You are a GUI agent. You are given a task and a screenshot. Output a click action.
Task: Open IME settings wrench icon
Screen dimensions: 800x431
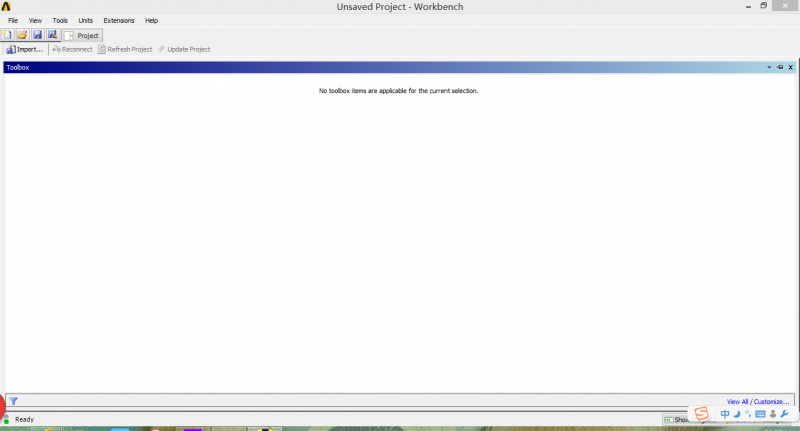[785, 414]
